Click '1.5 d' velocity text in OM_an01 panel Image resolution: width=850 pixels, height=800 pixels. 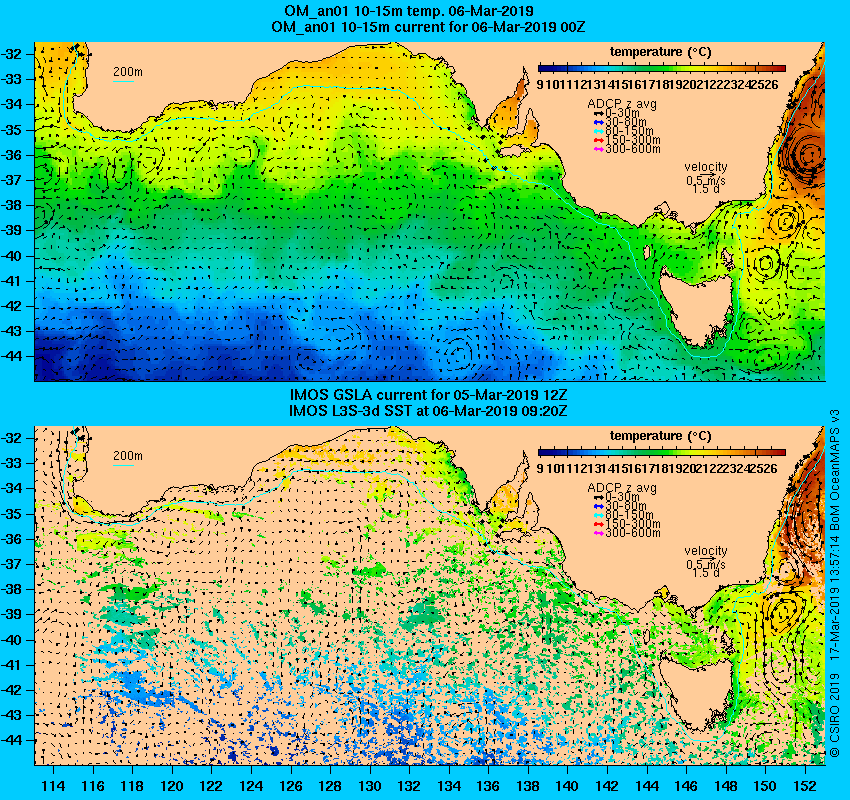(706, 189)
